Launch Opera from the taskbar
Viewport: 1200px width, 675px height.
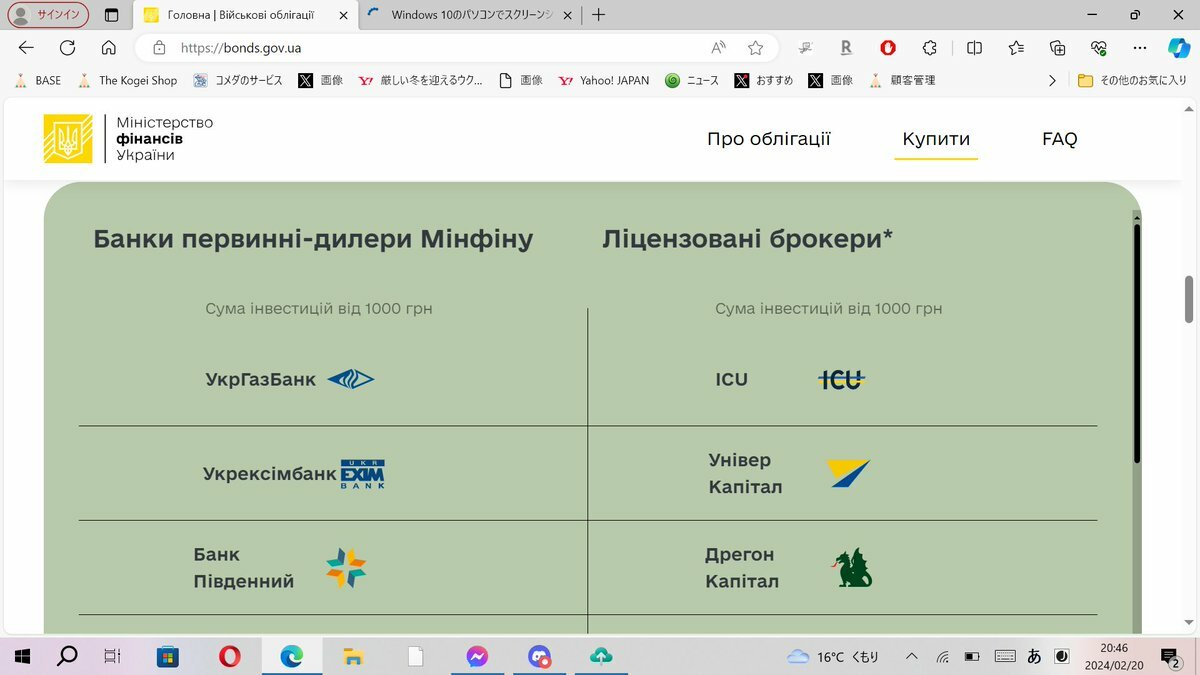click(x=229, y=656)
